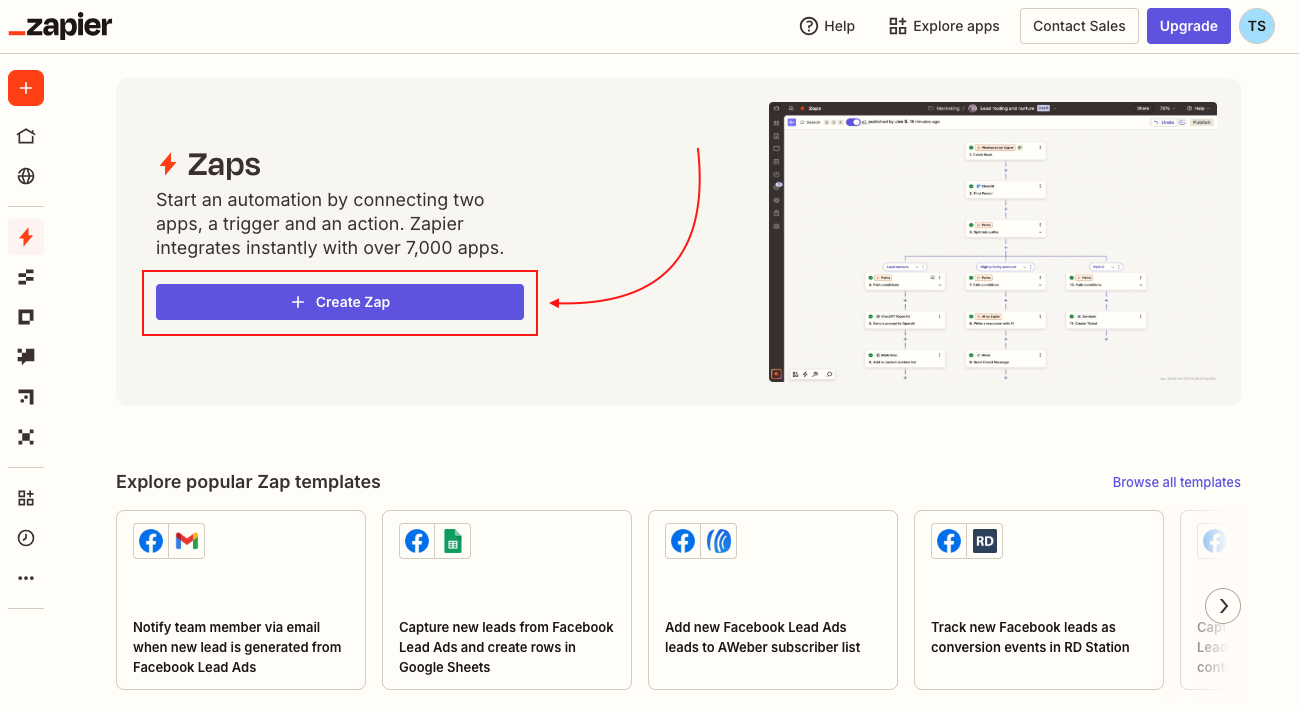Open the Agents icon in sidebar
Image resolution: width=1299 pixels, height=710 pixels.
tap(26, 437)
